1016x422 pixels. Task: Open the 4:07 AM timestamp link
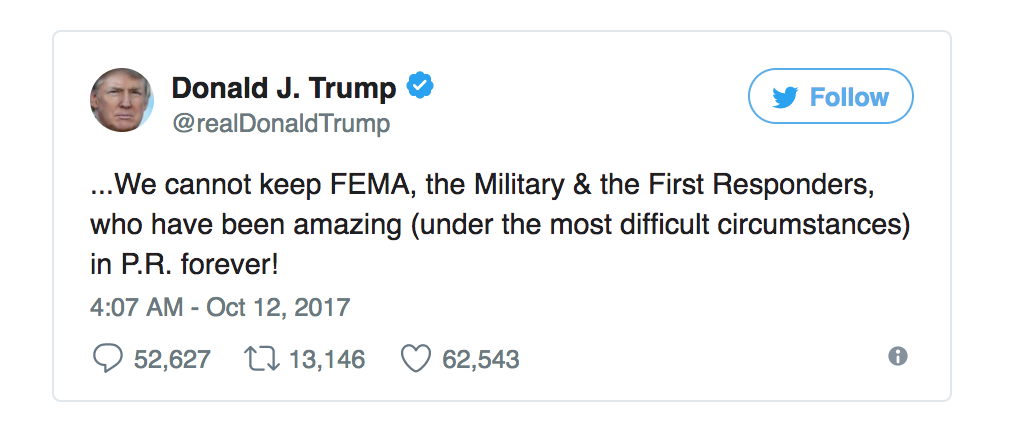[x=139, y=306]
